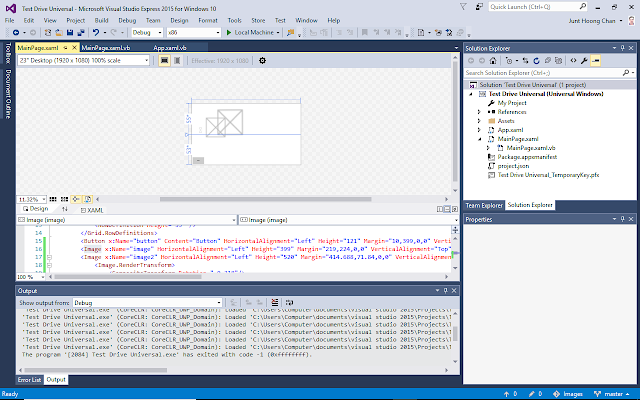This screenshot has width=640, height=400.
Task: Expand the Assets folder node
Action: (x=479, y=121)
